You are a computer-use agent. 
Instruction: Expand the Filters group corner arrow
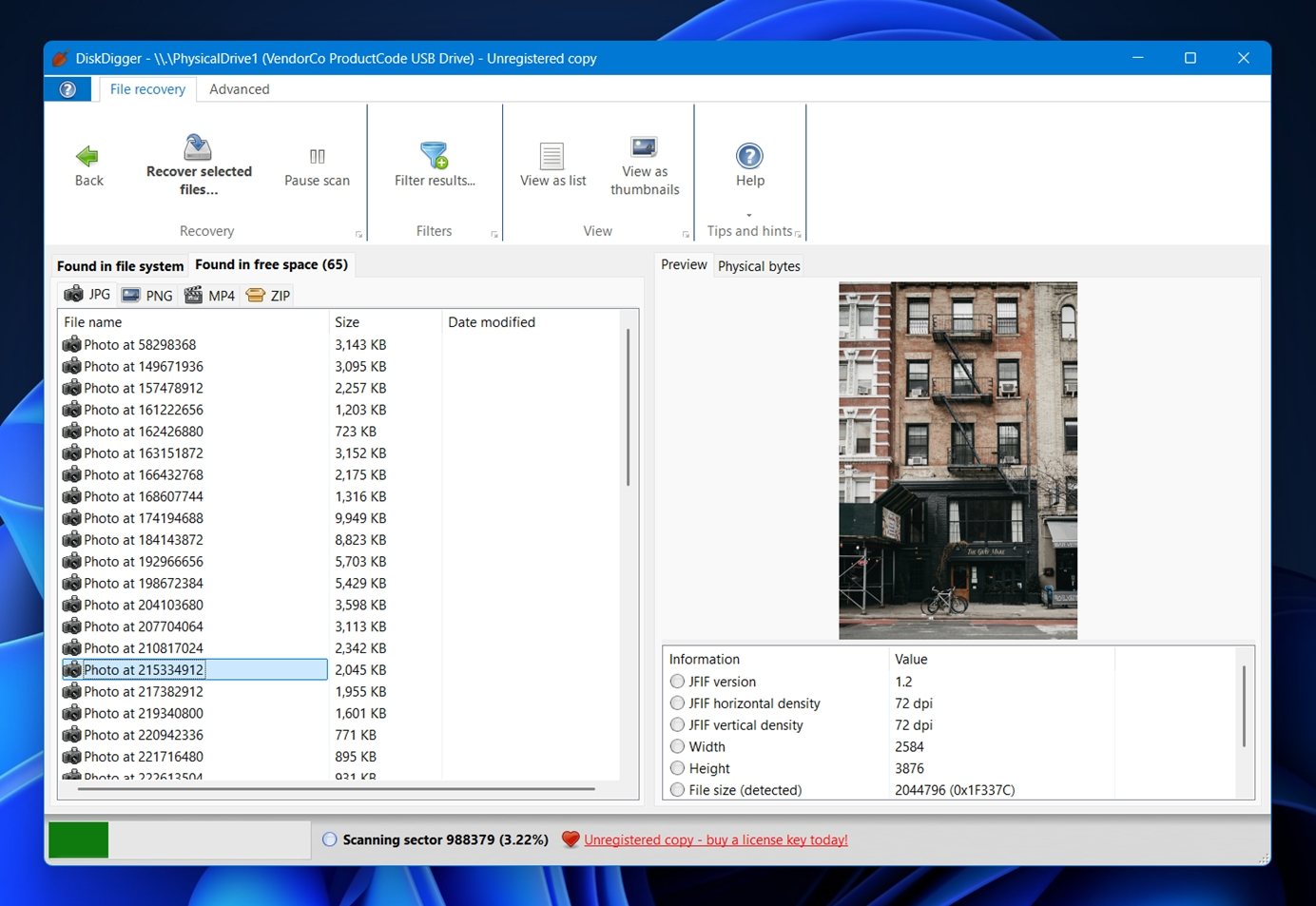[x=494, y=233]
